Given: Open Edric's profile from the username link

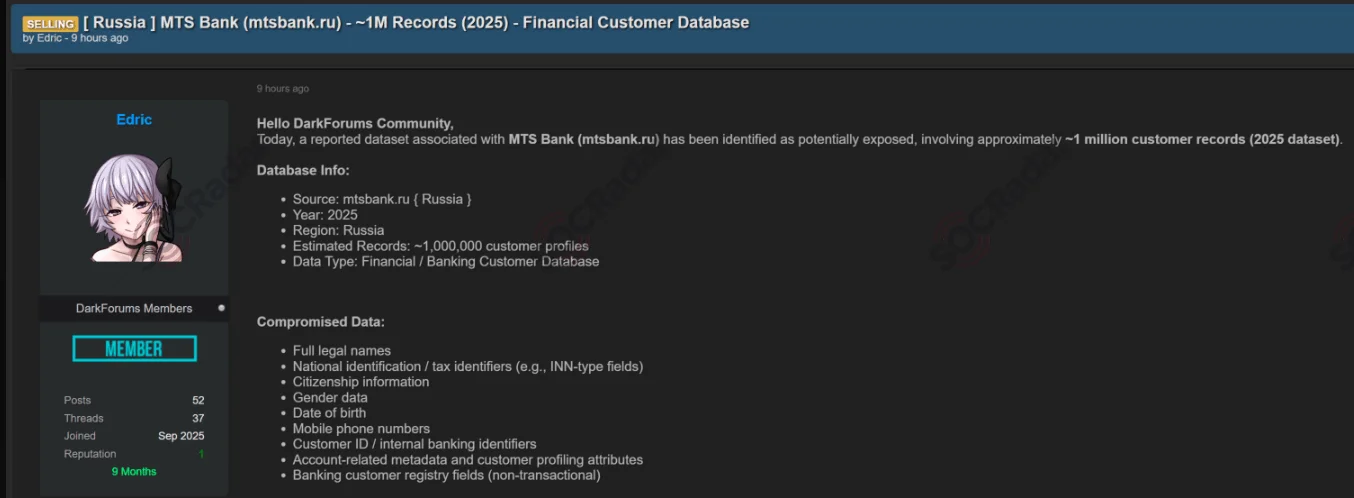Looking at the screenshot, I should (134, 119).
